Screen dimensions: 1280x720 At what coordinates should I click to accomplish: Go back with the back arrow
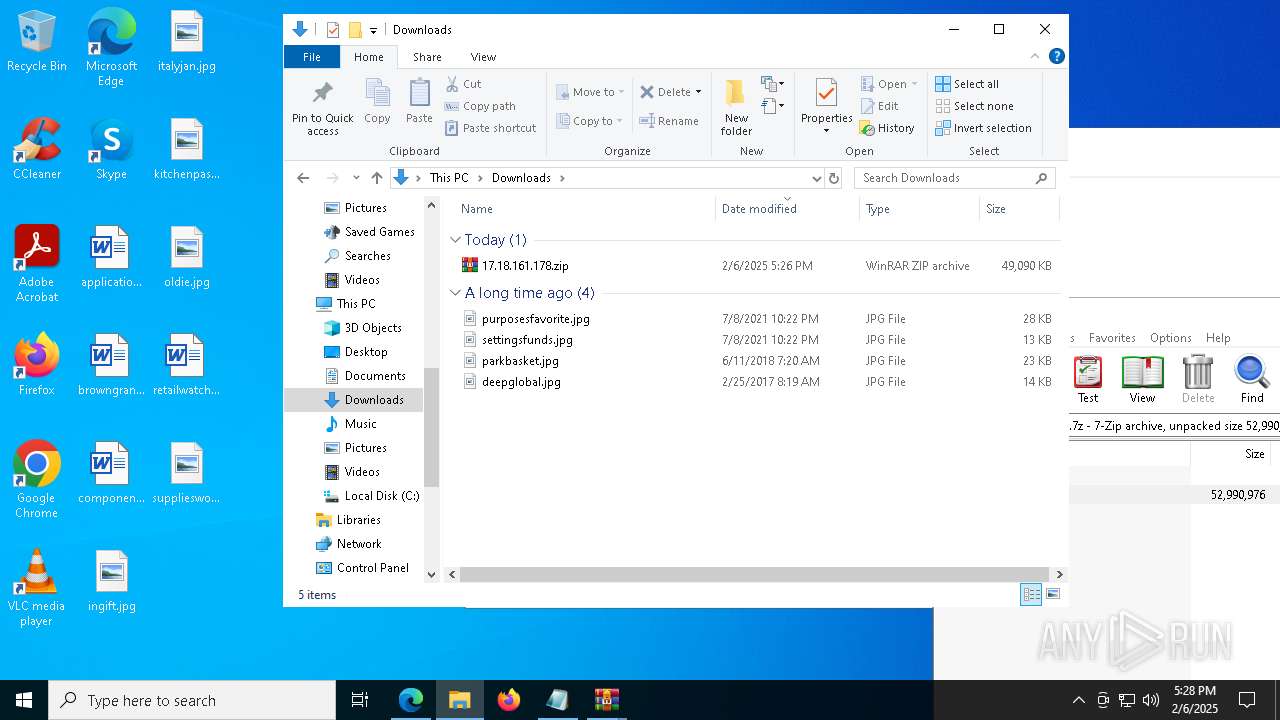coord(303,178)
